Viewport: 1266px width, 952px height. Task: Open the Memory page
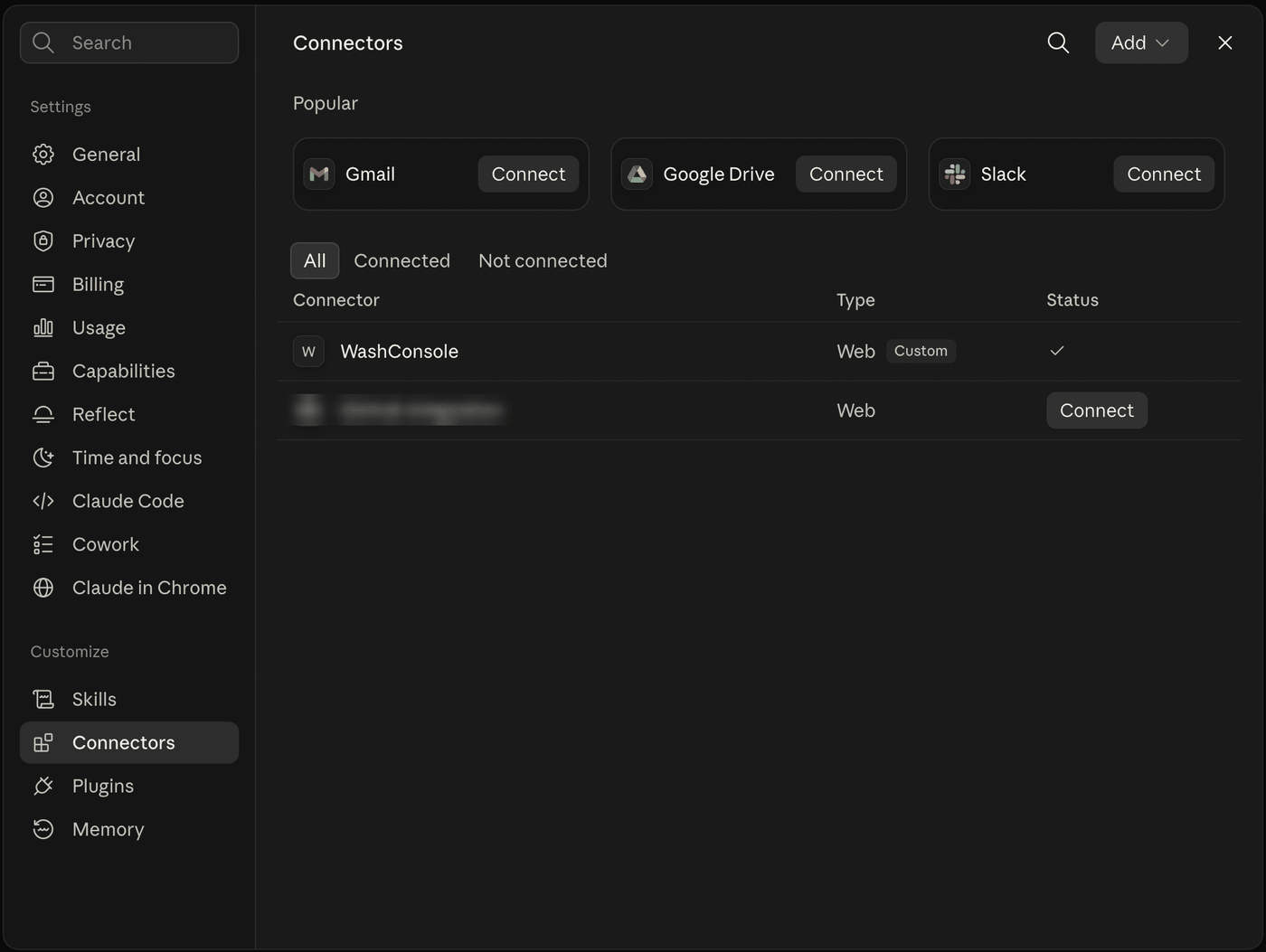[129, 830]
